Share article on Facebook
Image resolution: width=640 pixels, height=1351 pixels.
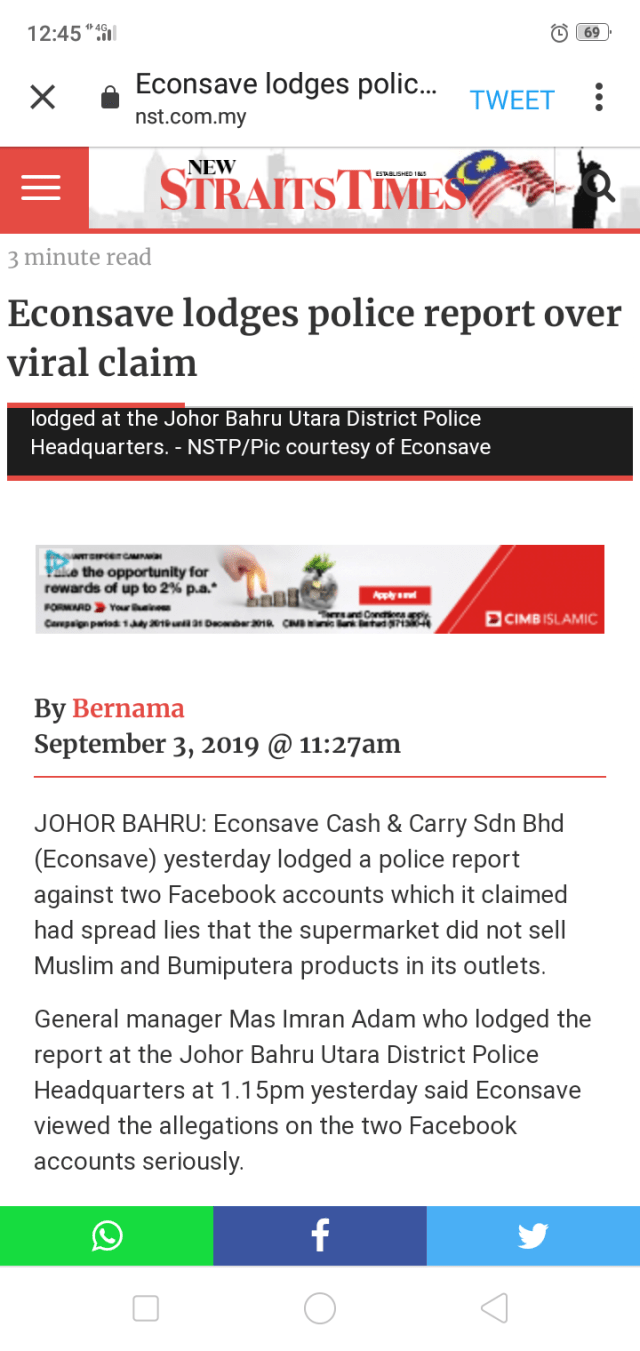(x=320, y=1236)
